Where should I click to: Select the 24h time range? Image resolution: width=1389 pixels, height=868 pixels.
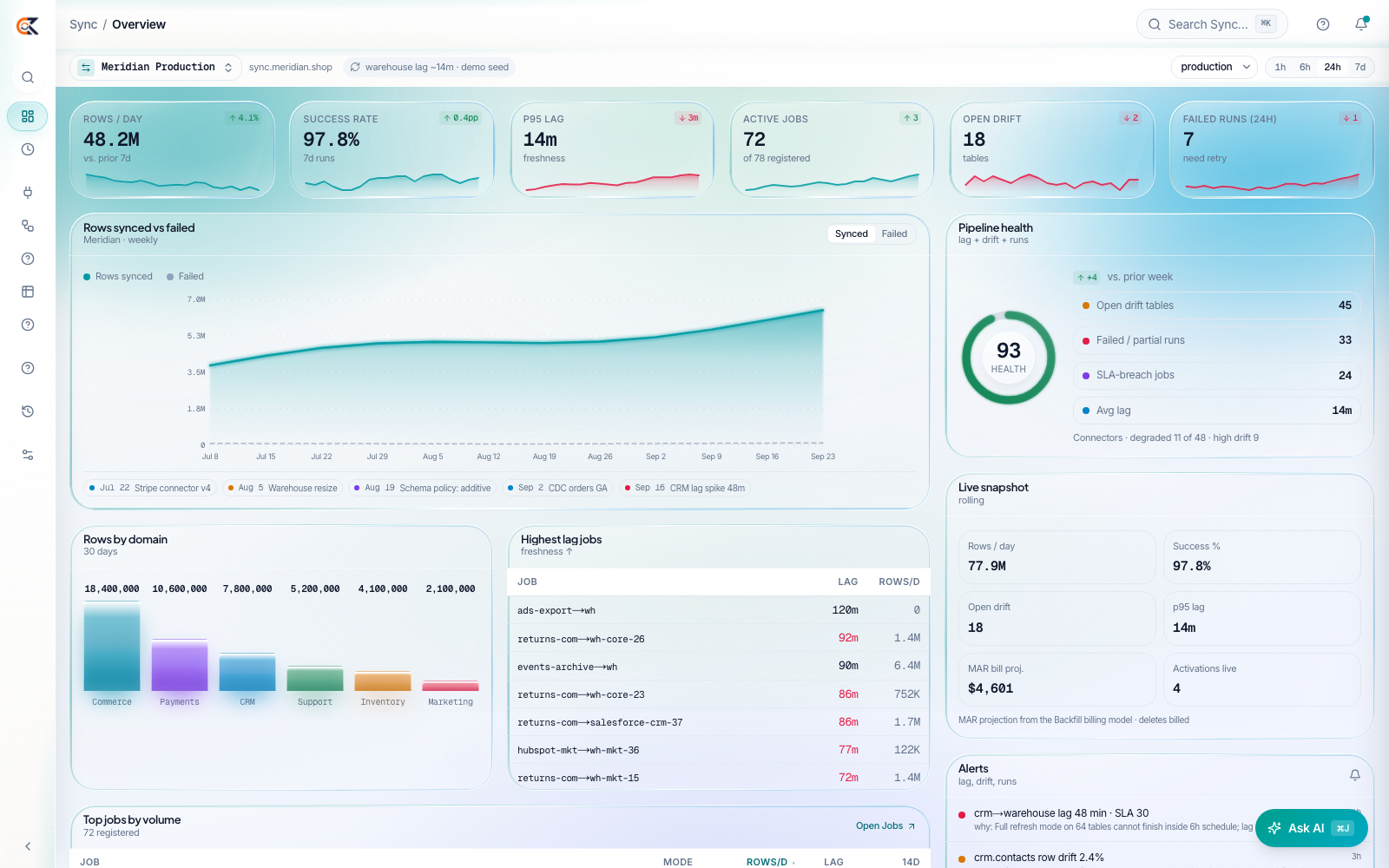click(1333, 68)
